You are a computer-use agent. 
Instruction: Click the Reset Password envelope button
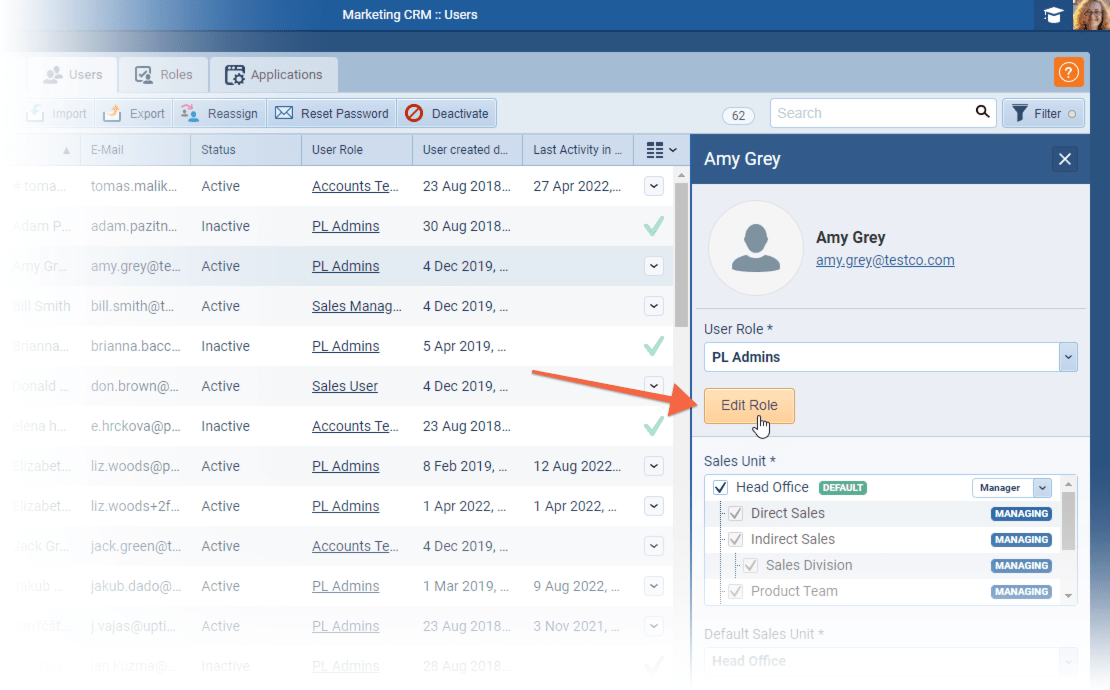332,113
